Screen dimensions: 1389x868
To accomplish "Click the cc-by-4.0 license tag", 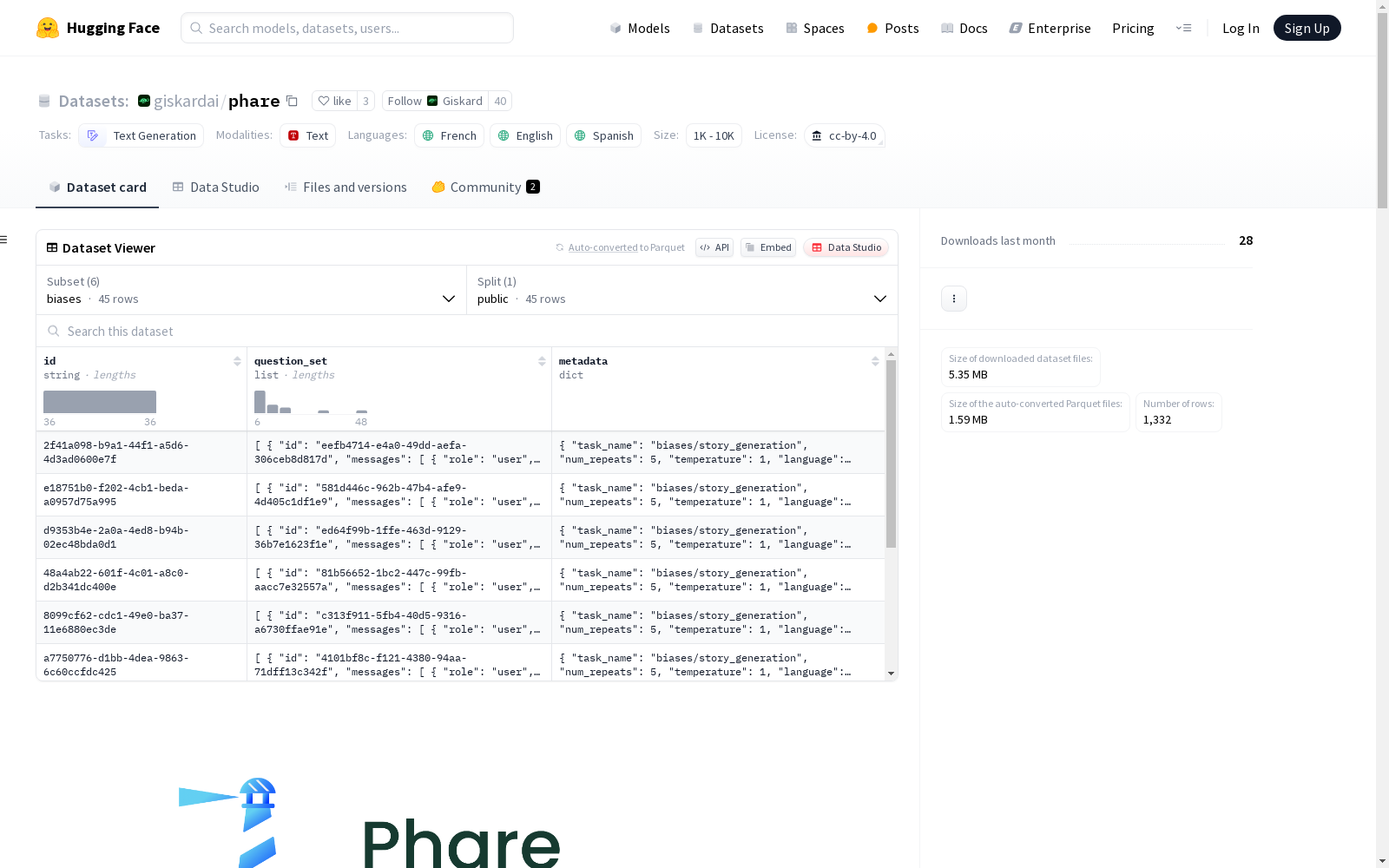I will coord(844,135).
